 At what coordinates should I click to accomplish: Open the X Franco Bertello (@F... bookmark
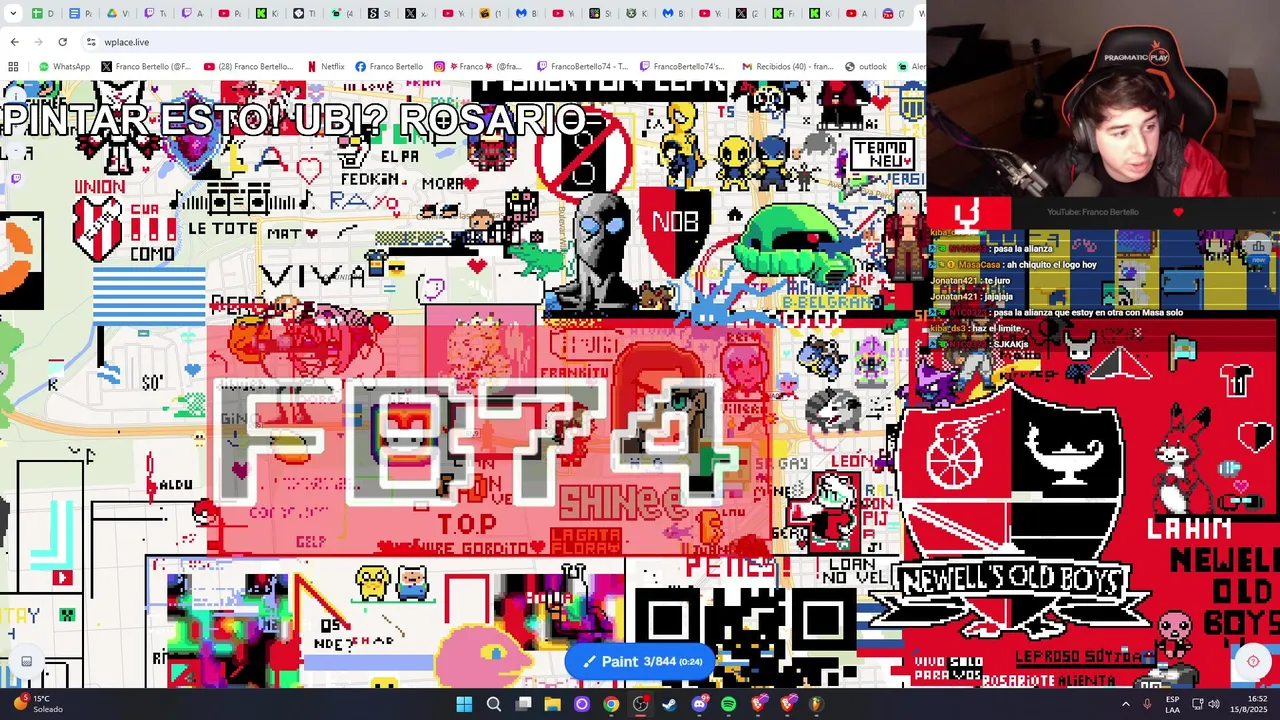click(146, 67)
